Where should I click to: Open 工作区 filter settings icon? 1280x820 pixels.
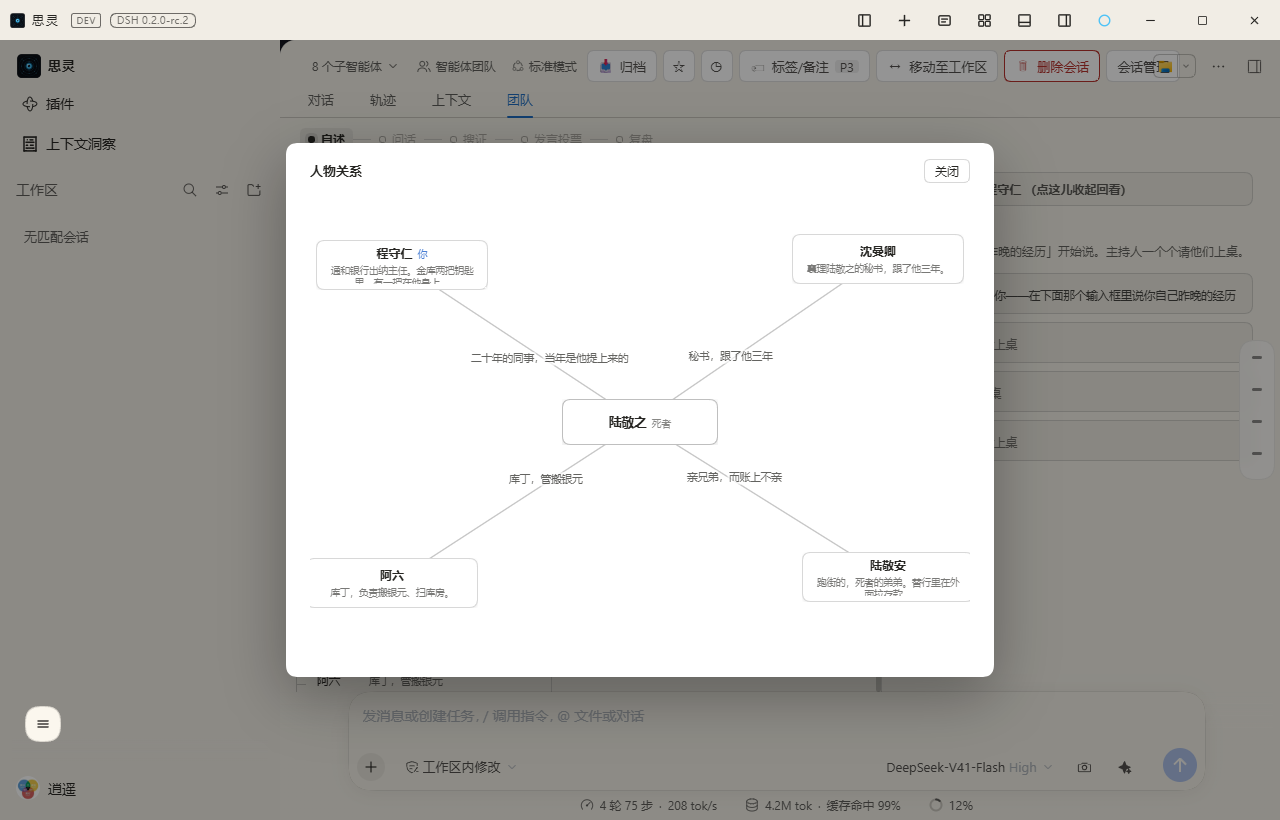pyautogui.click(x=222, y=190)
